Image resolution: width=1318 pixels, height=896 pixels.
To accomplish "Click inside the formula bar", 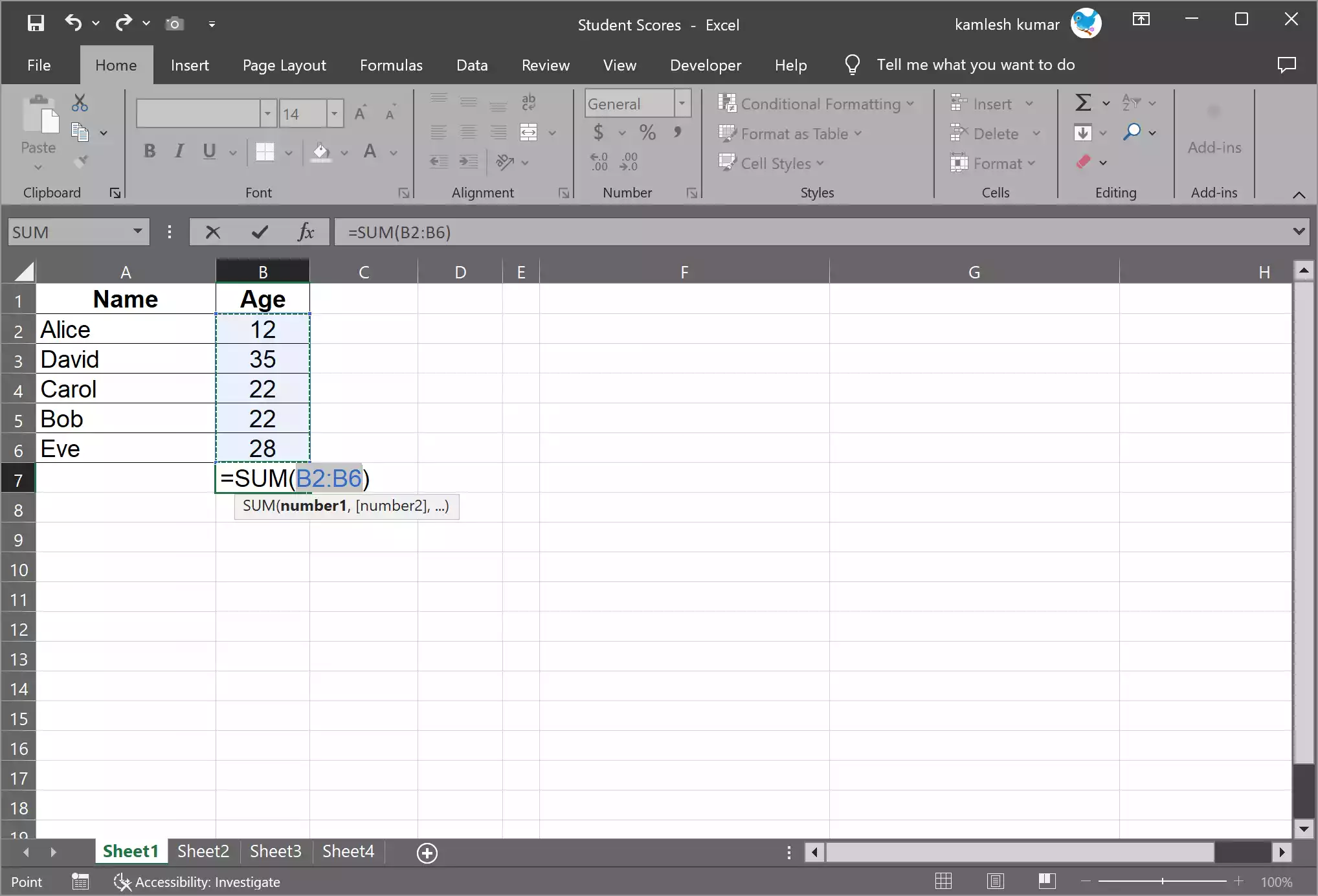I will point(583,232).
